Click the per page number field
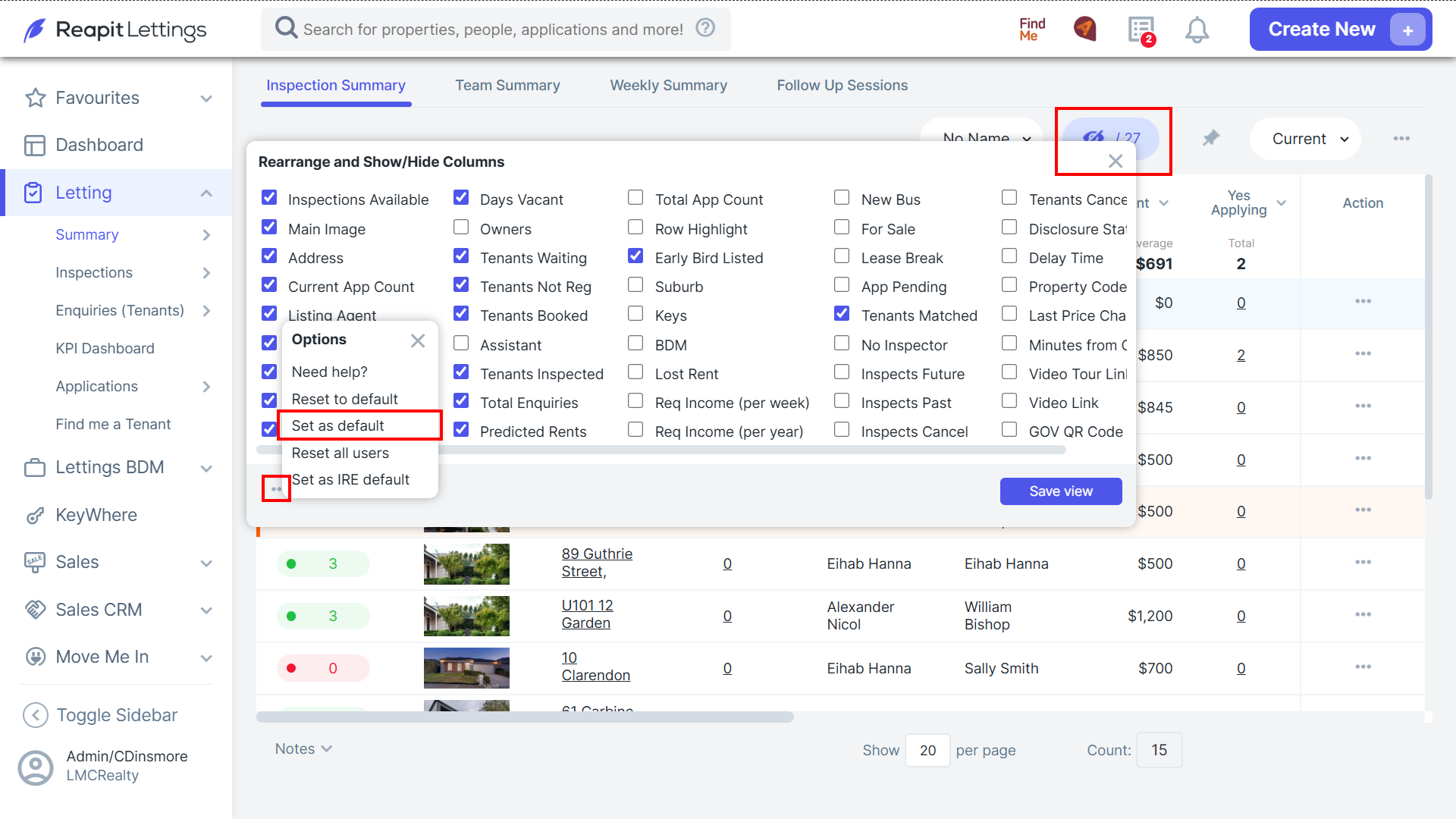 point(927,750)
